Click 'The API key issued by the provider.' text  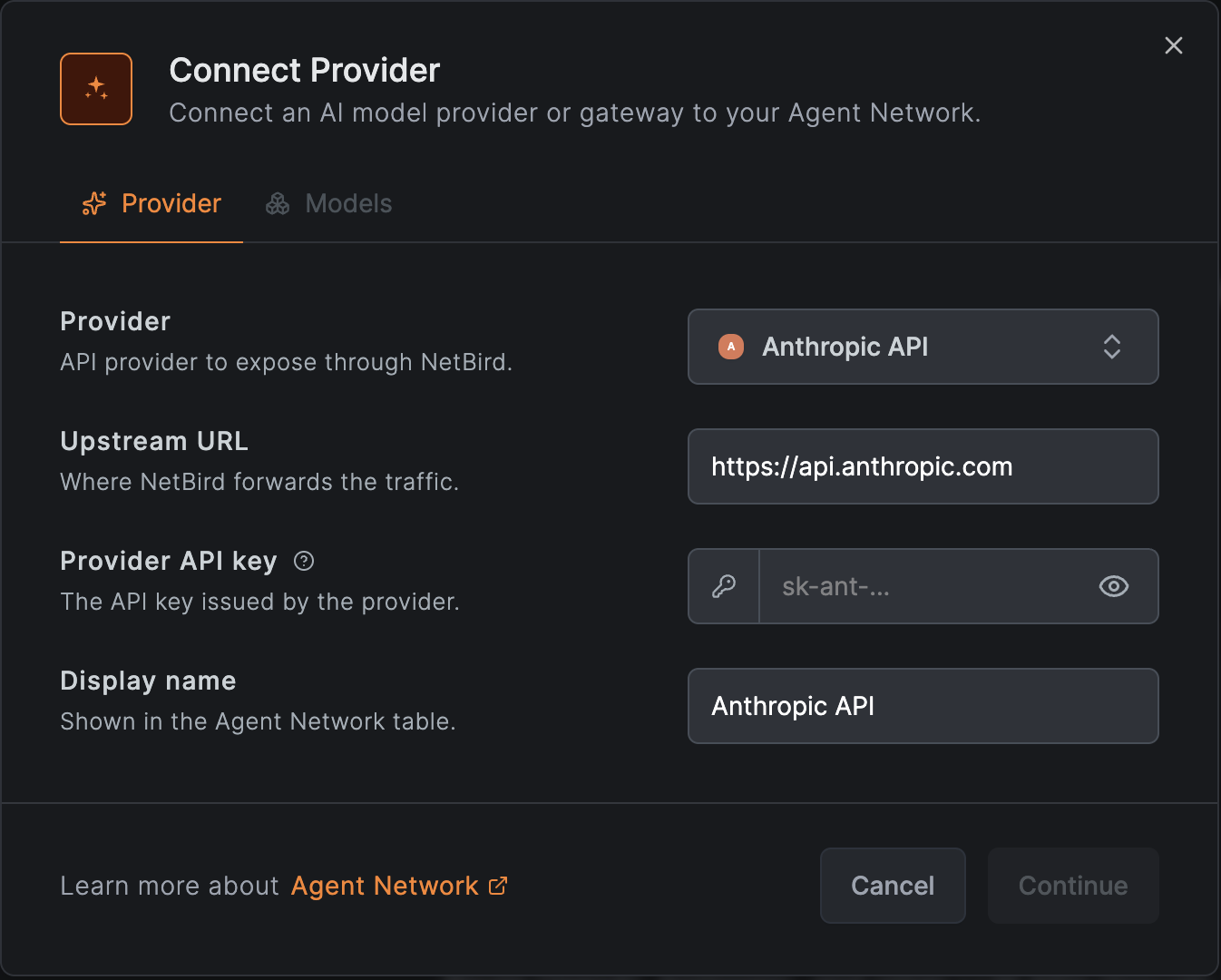pos(260,602)
